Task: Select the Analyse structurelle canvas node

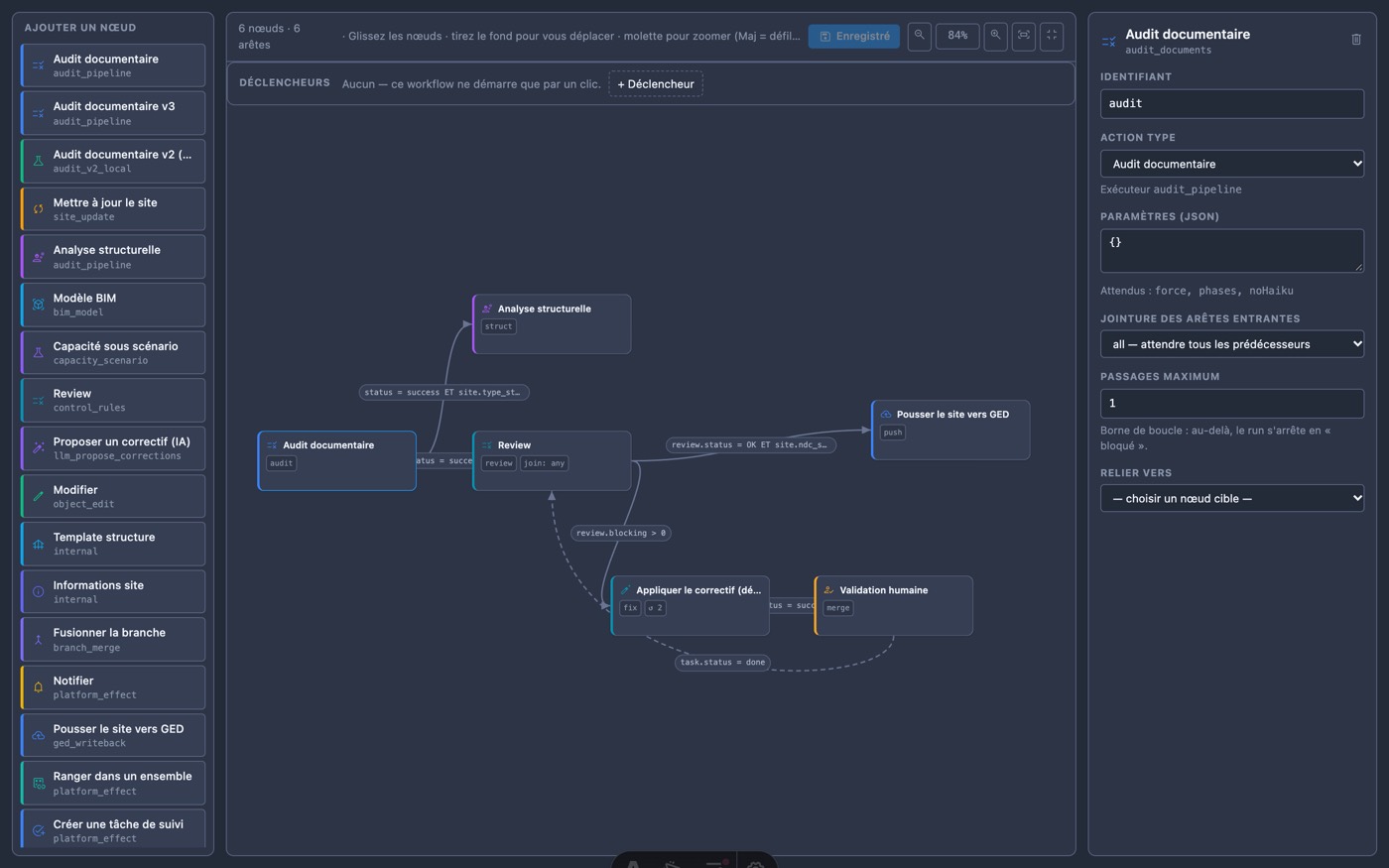Action: point(552,323)
